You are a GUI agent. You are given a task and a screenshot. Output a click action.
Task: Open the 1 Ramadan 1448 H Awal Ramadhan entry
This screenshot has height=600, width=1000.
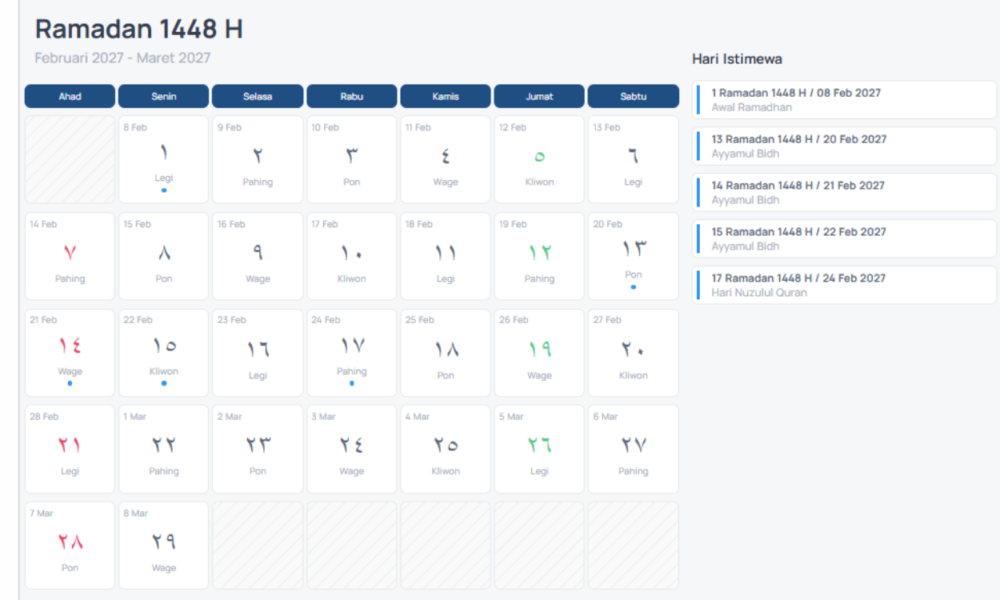(x=844, y=99)
